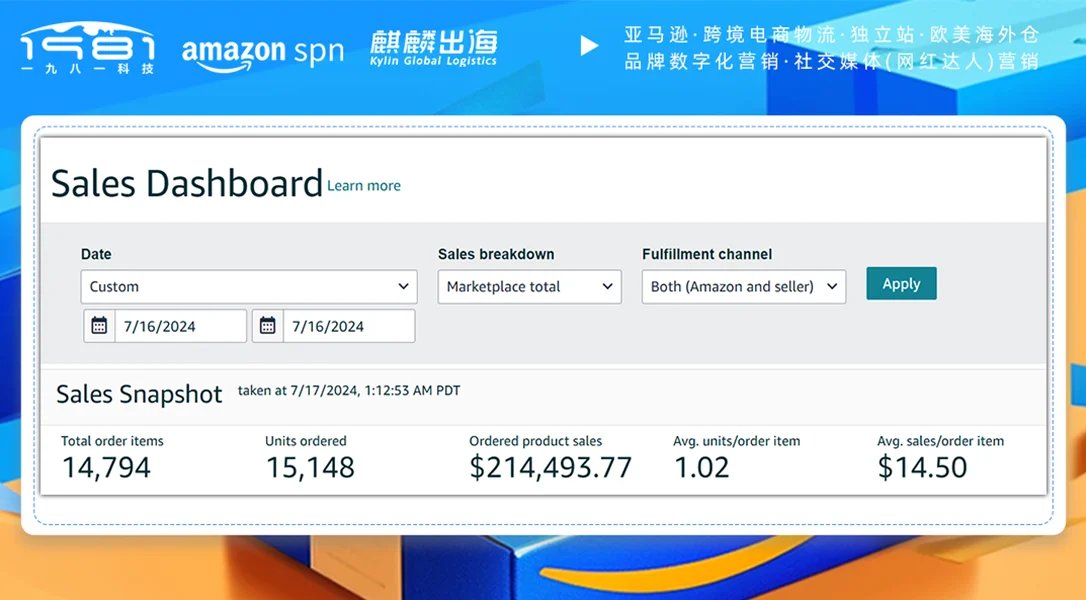Image resolution: width=1086 pixels, height=600 pixels.
Task: Click the white play triangle in banner
Action: pyautogui.click(x=589, y=46)
